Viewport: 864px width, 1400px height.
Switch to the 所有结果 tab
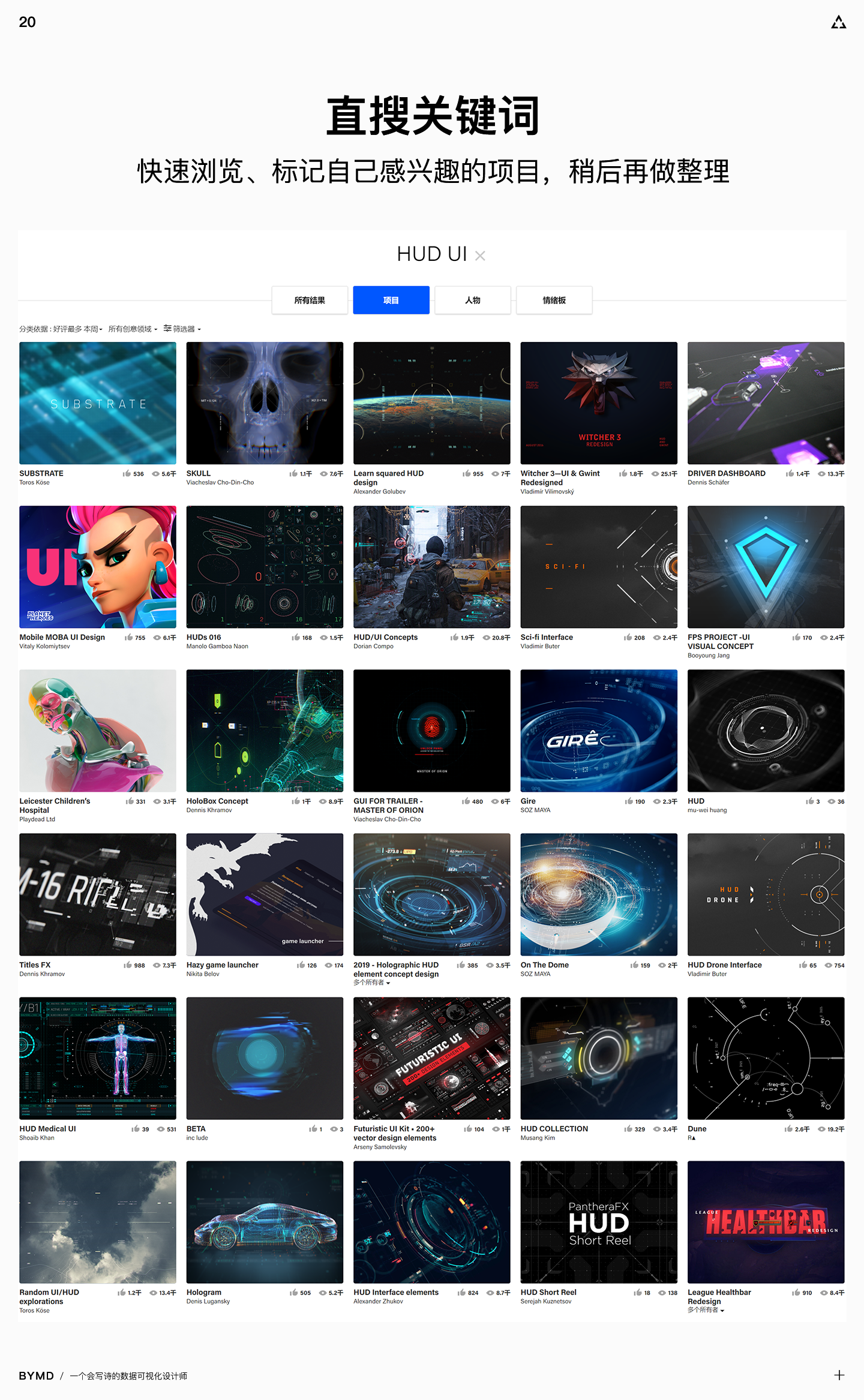click(x=310, y=300)
